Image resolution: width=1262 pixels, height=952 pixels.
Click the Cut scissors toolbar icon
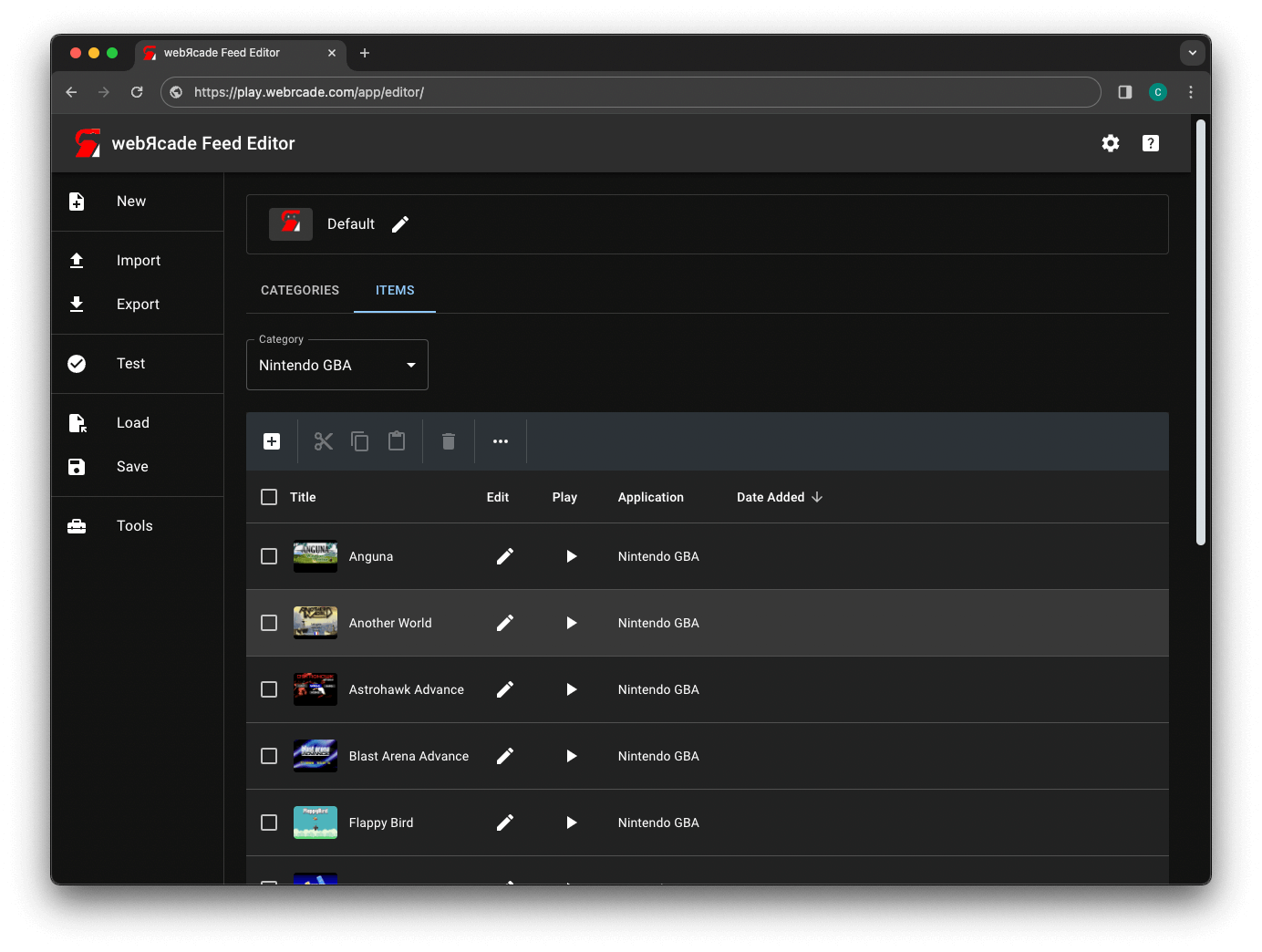(324, 441)
